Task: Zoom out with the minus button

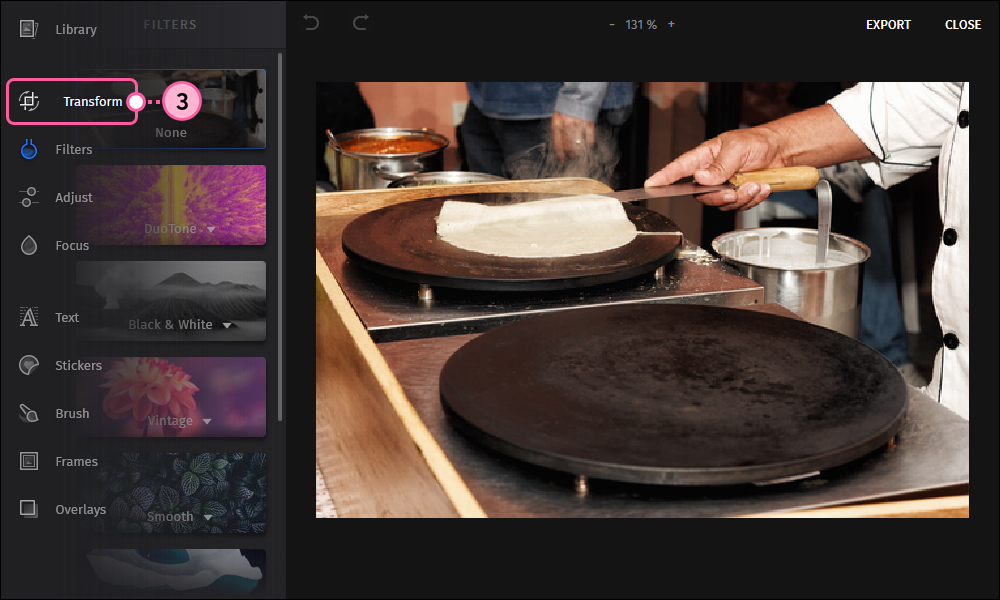Action: click(x=612, y=24)
